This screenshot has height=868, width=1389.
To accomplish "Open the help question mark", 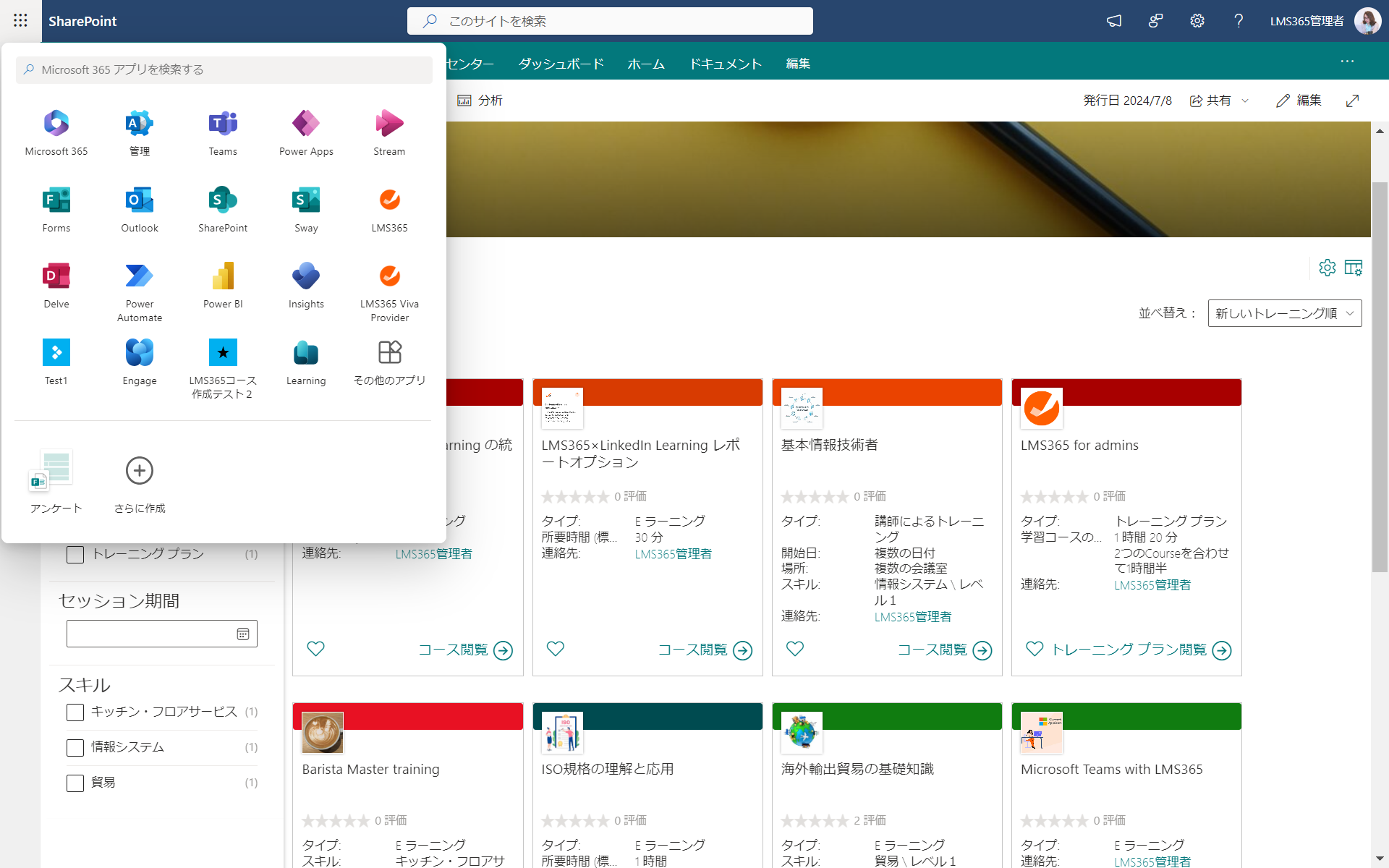I will (x=1239, y=21).
